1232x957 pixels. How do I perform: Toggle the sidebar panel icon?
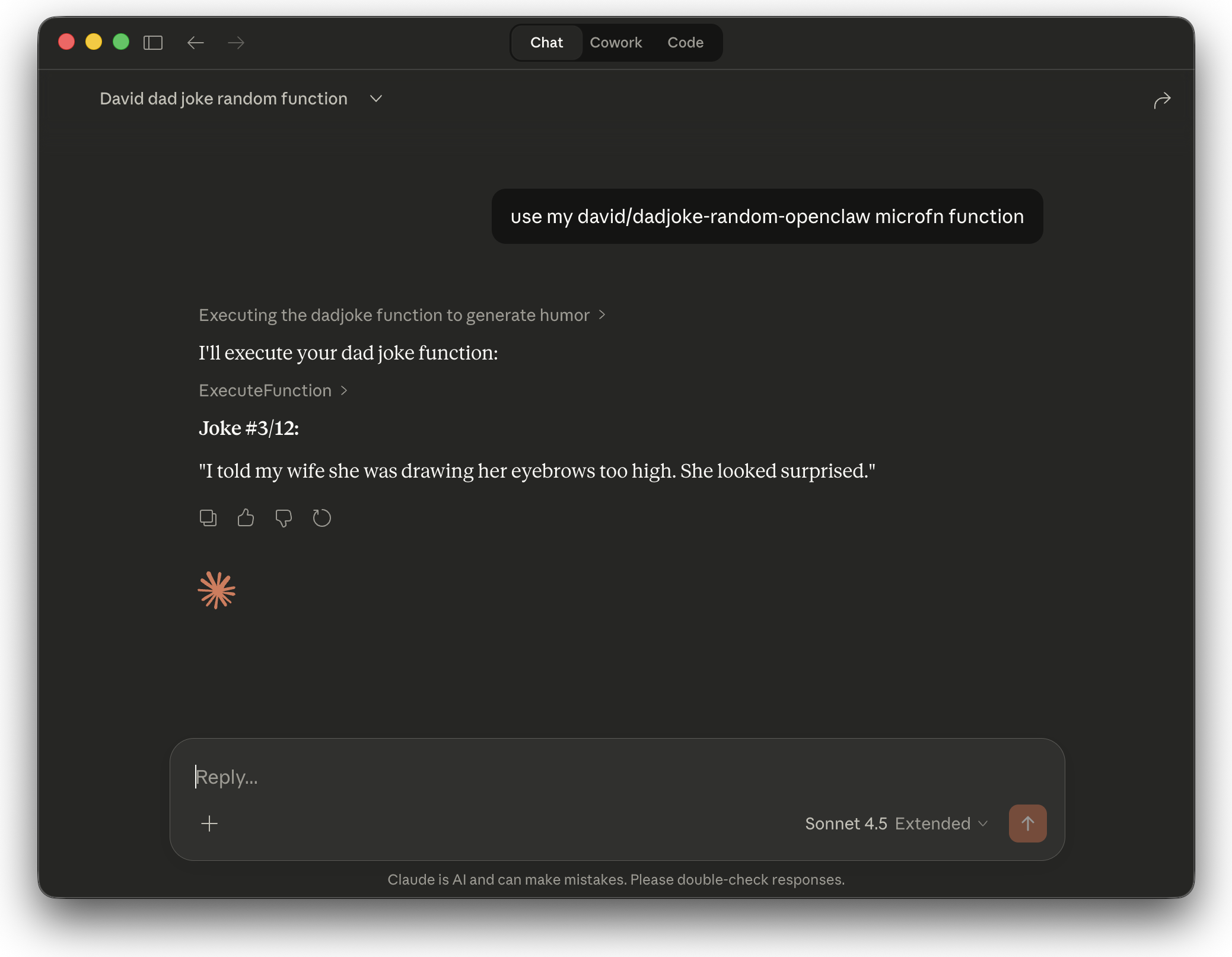point(153,43)
